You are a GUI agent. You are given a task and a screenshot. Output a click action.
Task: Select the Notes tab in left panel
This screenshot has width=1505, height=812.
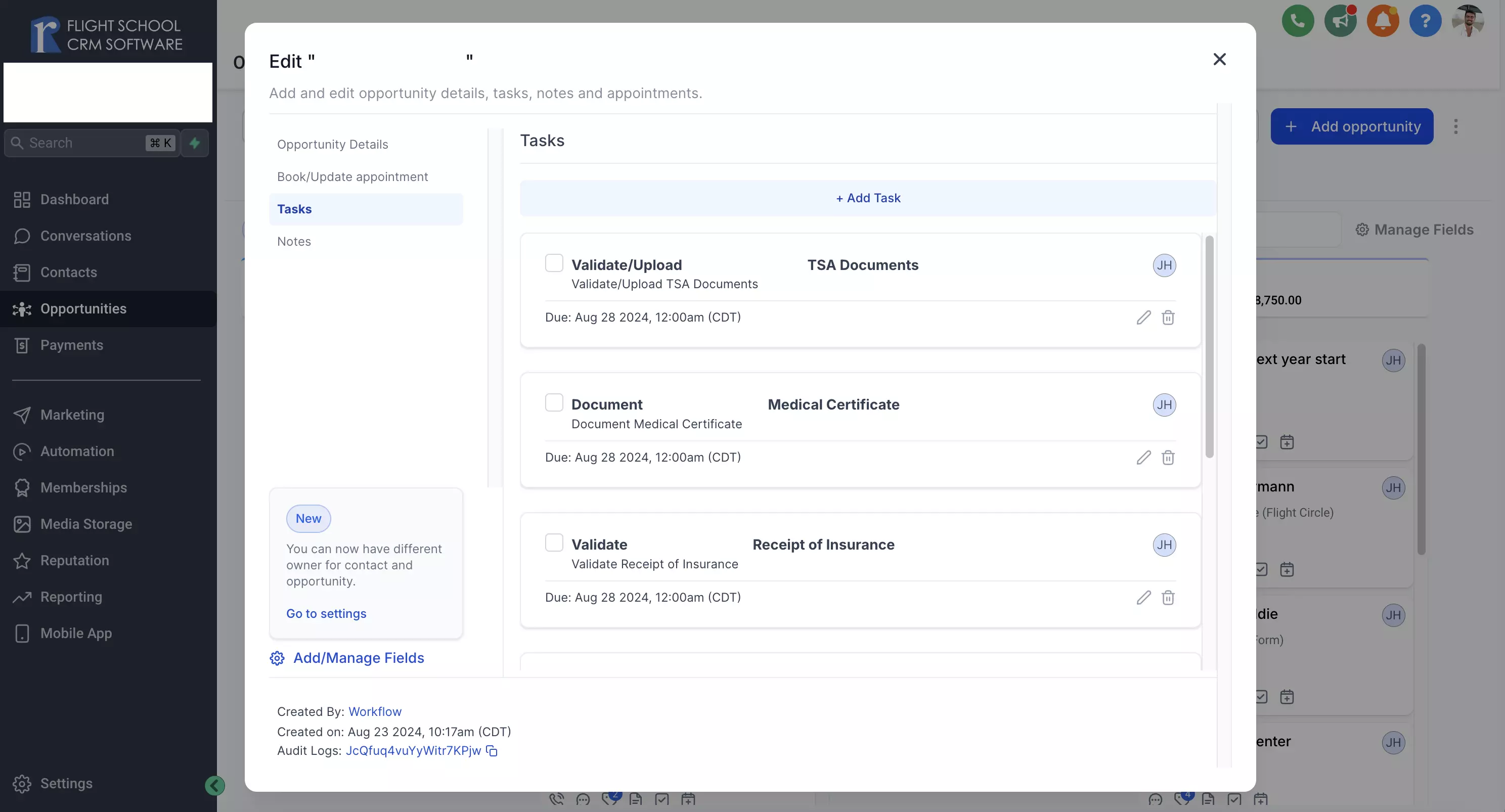[x=294, y=241]
